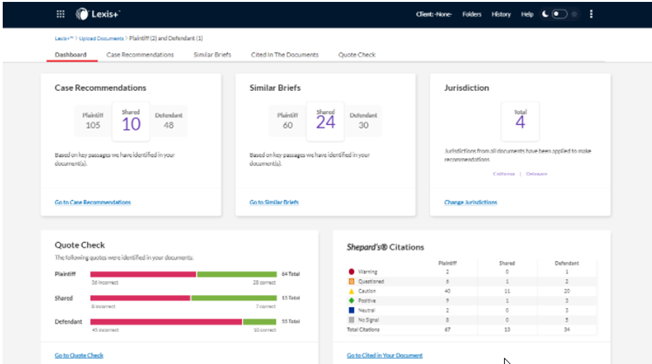Select the Shared 10 case recommendations tile
Screen dimensions: 652x364
[x=131, y=121]
